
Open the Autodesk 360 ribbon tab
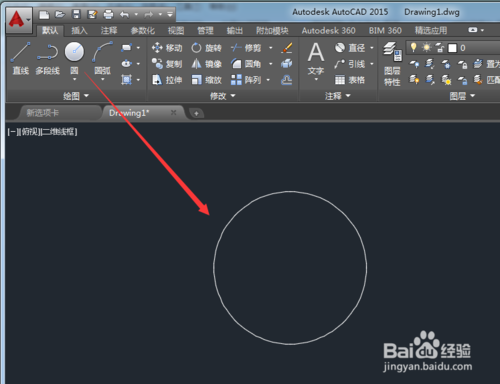(329, 31)
